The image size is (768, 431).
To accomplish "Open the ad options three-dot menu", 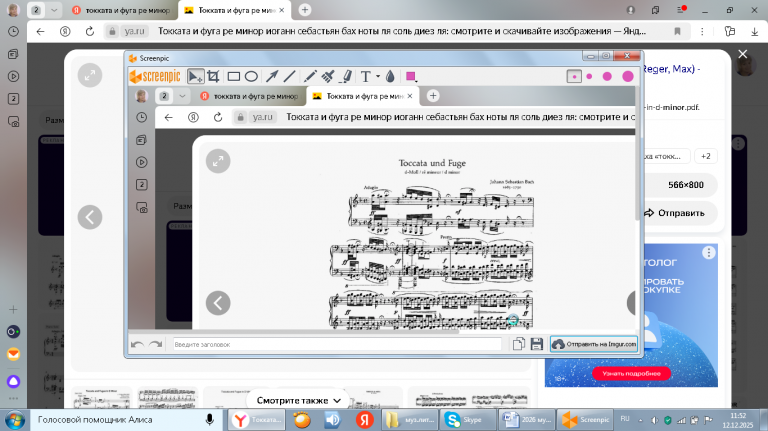I will click(x=708, y=253).
